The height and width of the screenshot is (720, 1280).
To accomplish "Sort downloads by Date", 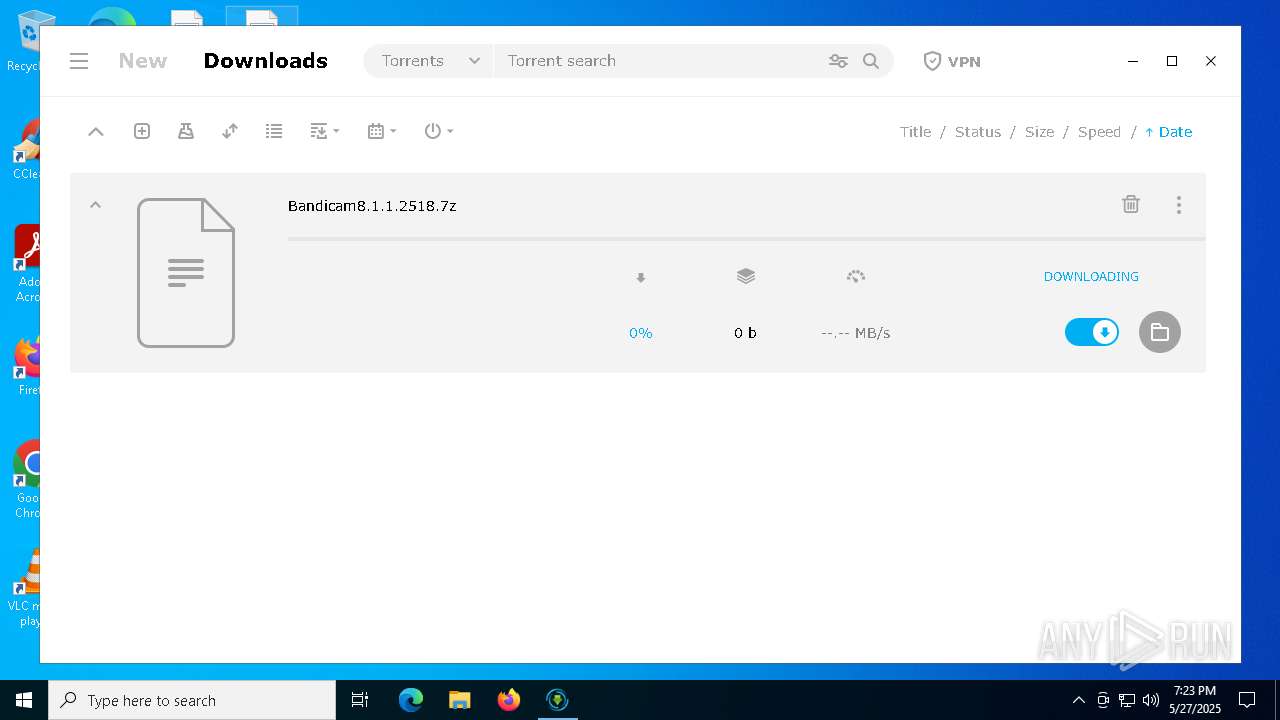I will coord(1169,132).
